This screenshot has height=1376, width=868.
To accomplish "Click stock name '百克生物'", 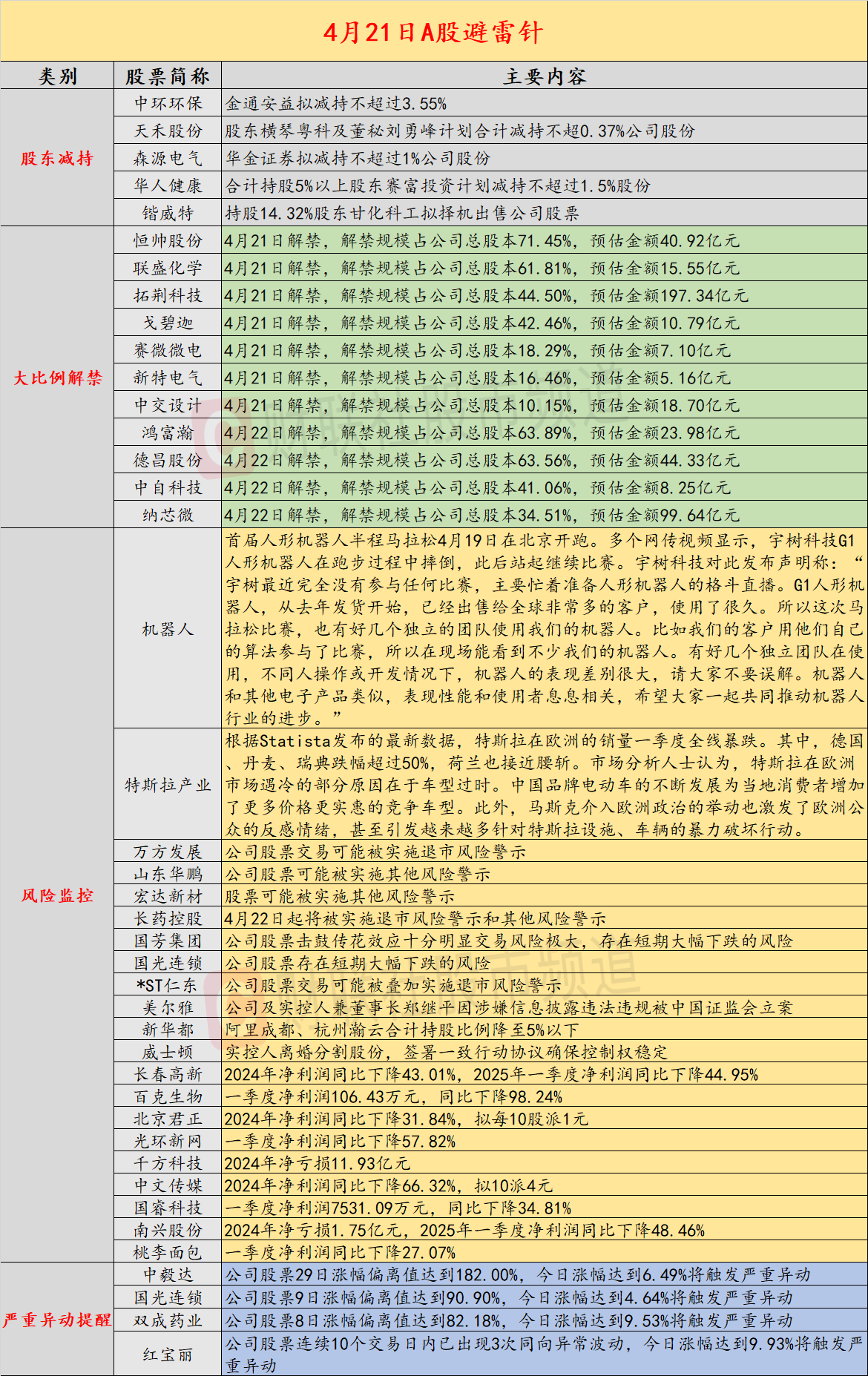I will point(168,1096).
